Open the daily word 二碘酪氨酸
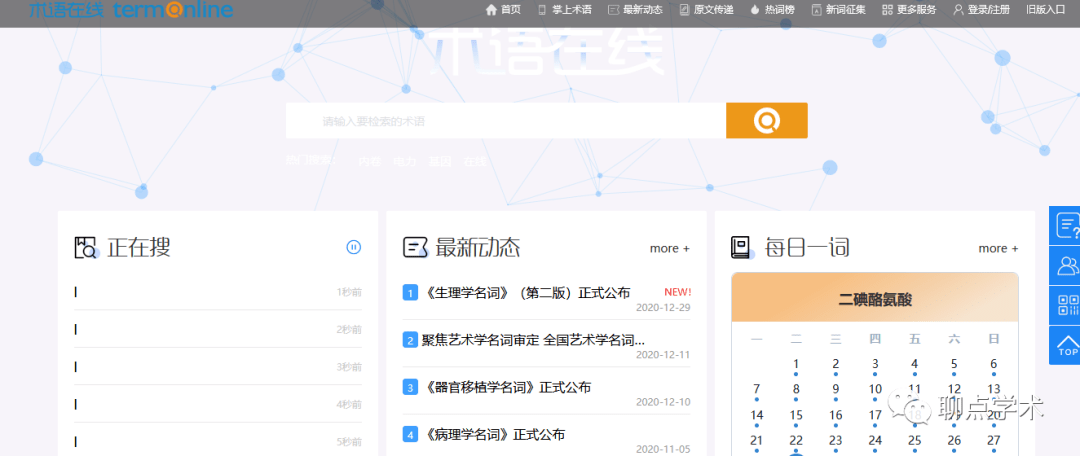 click(x=875, y=299)
